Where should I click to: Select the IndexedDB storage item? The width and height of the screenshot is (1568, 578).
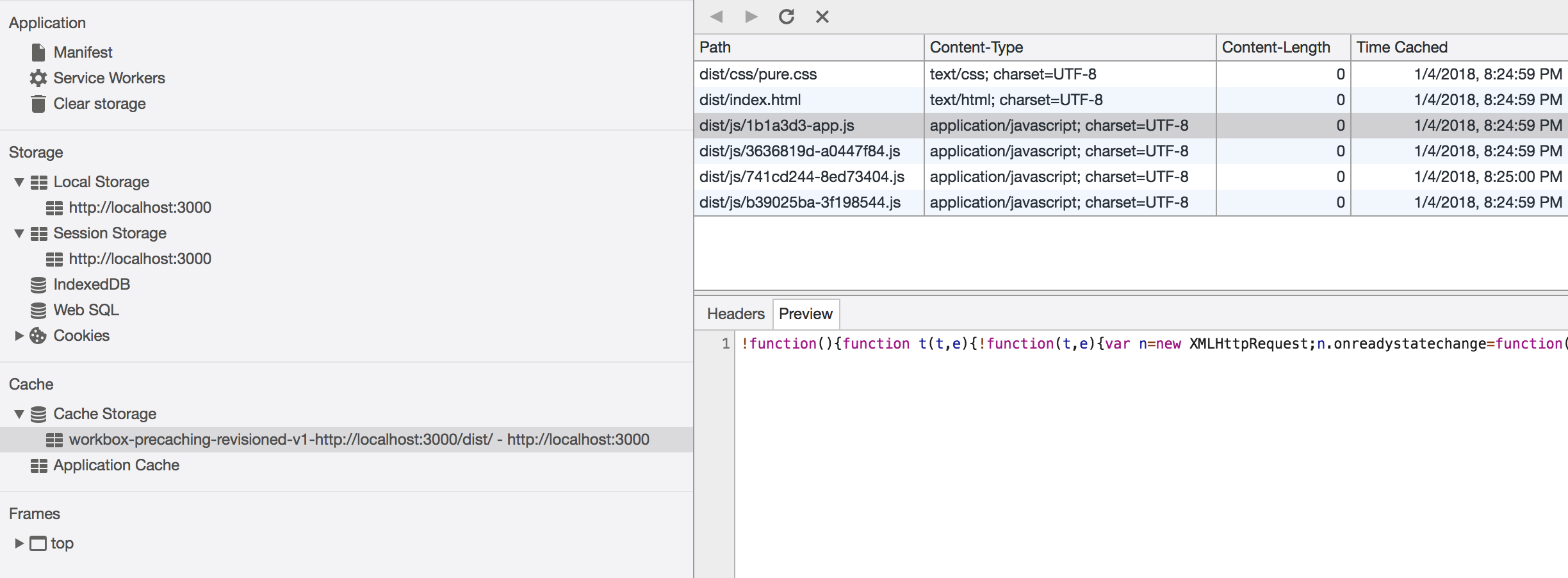point(92,284)
